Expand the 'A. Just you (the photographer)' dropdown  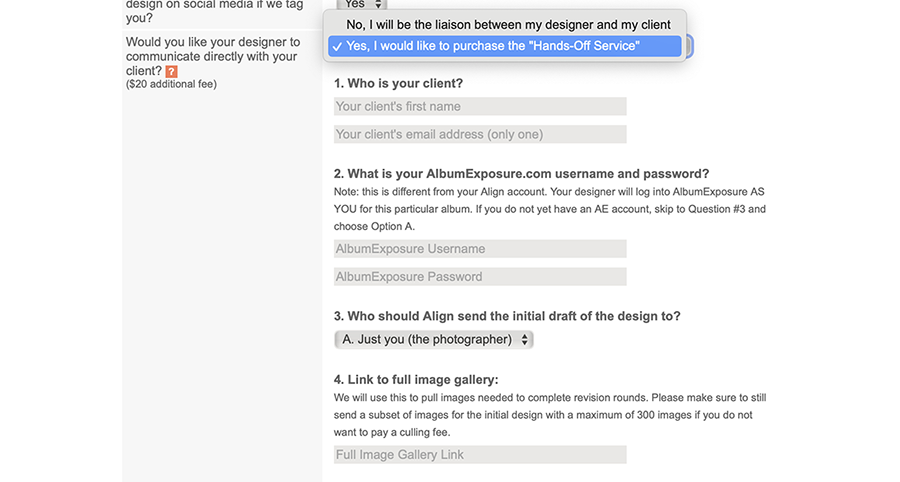click(433, 340)
